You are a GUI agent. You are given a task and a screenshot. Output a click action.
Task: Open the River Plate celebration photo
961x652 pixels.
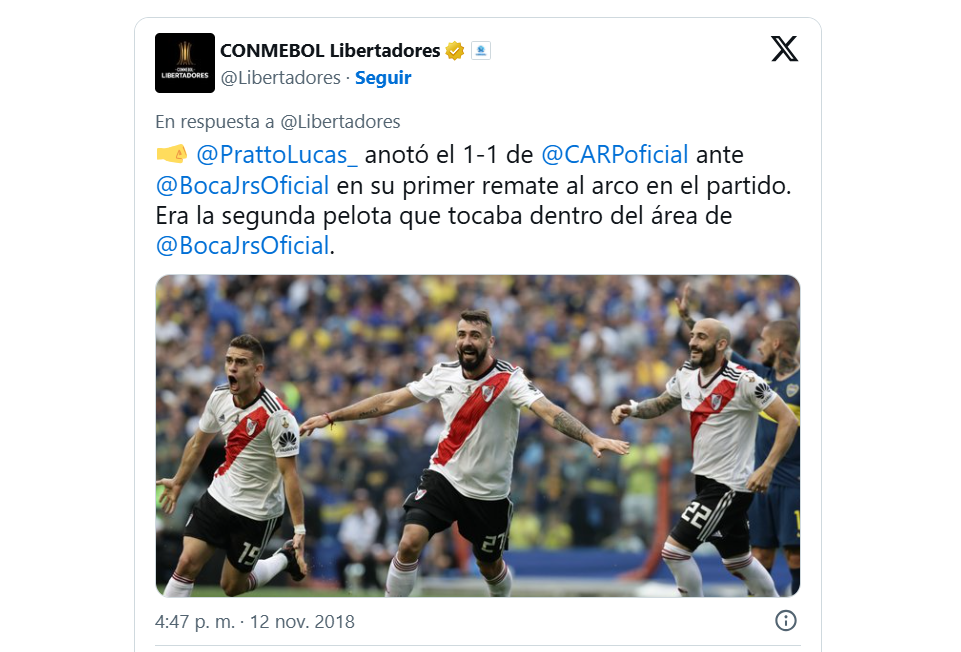click(x=477, y=436)
